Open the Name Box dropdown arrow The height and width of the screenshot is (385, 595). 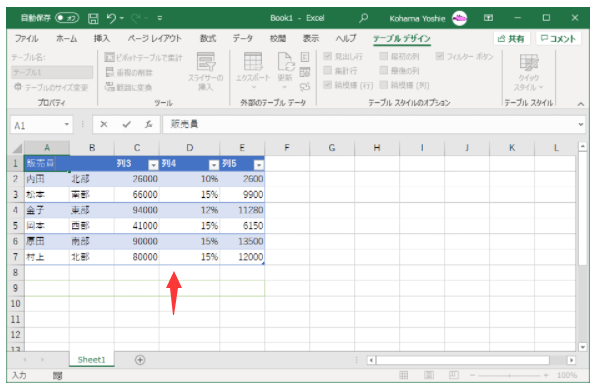66,124
